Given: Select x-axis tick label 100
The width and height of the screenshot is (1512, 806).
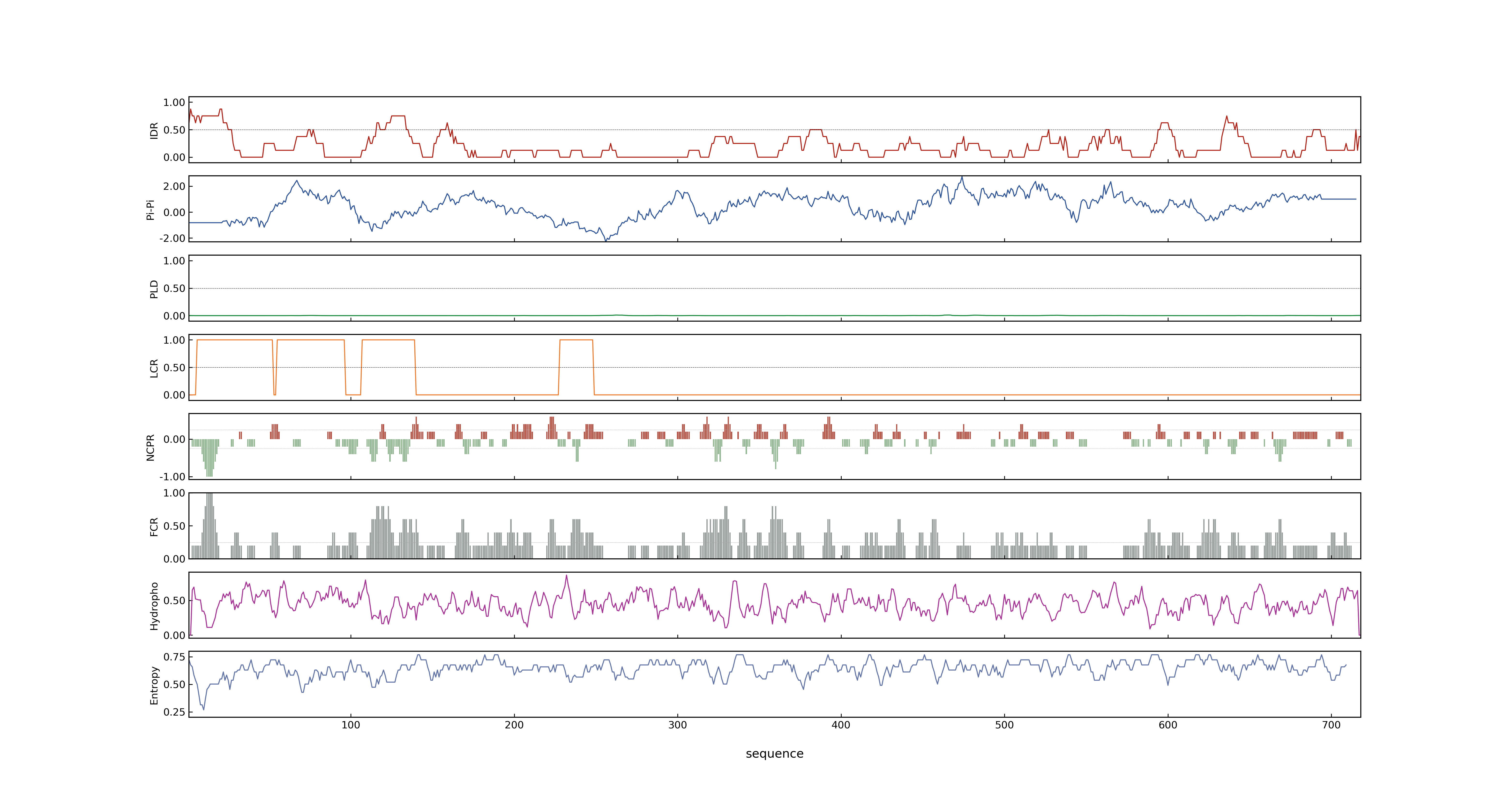Looking at the screenshot, I should [x=351, y=725].
